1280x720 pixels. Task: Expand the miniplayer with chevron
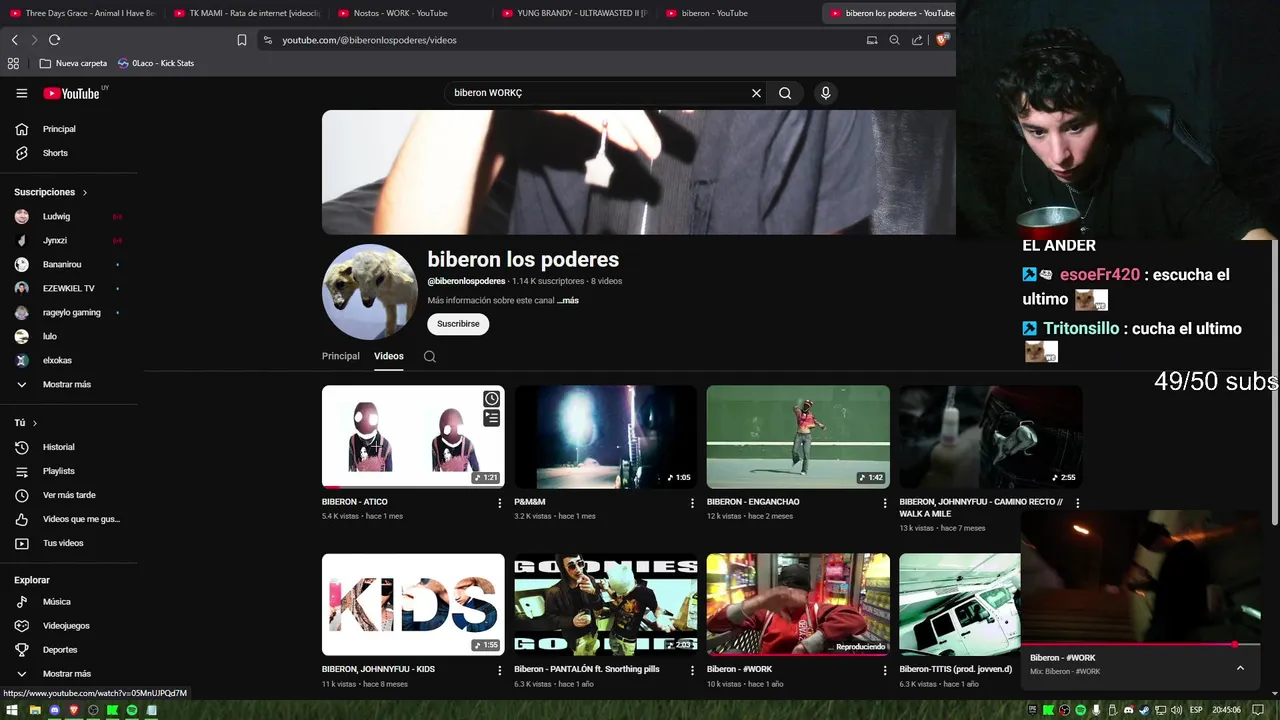tap(1240, 668)
